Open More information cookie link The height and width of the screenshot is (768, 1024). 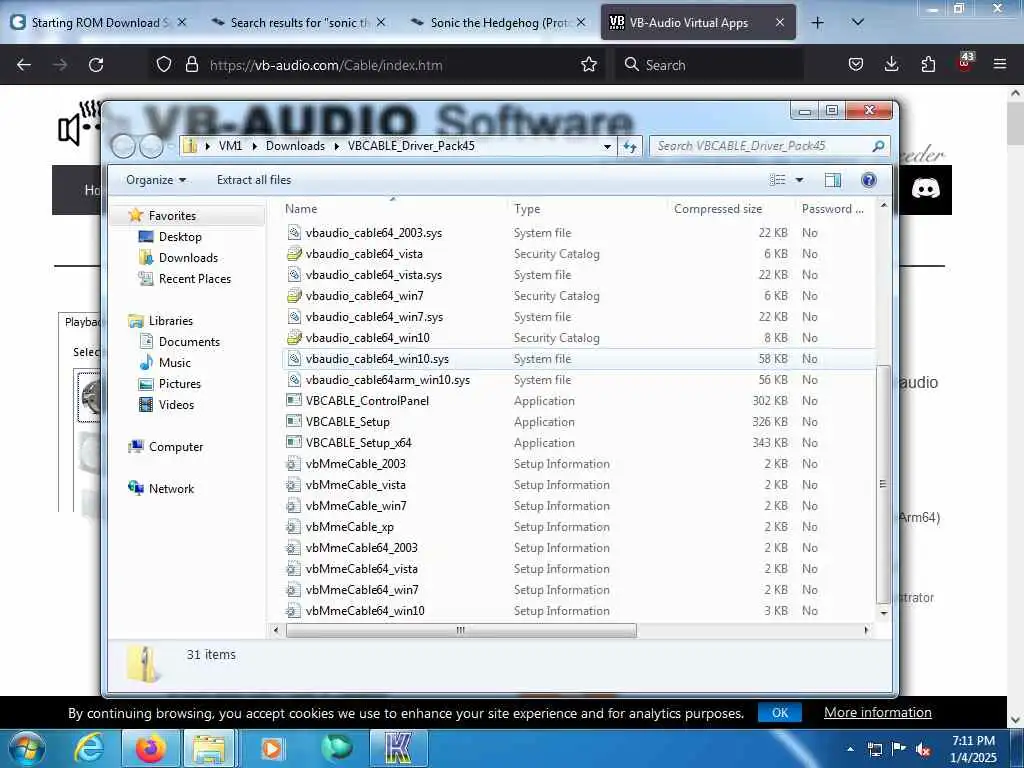tap(877, 712)
